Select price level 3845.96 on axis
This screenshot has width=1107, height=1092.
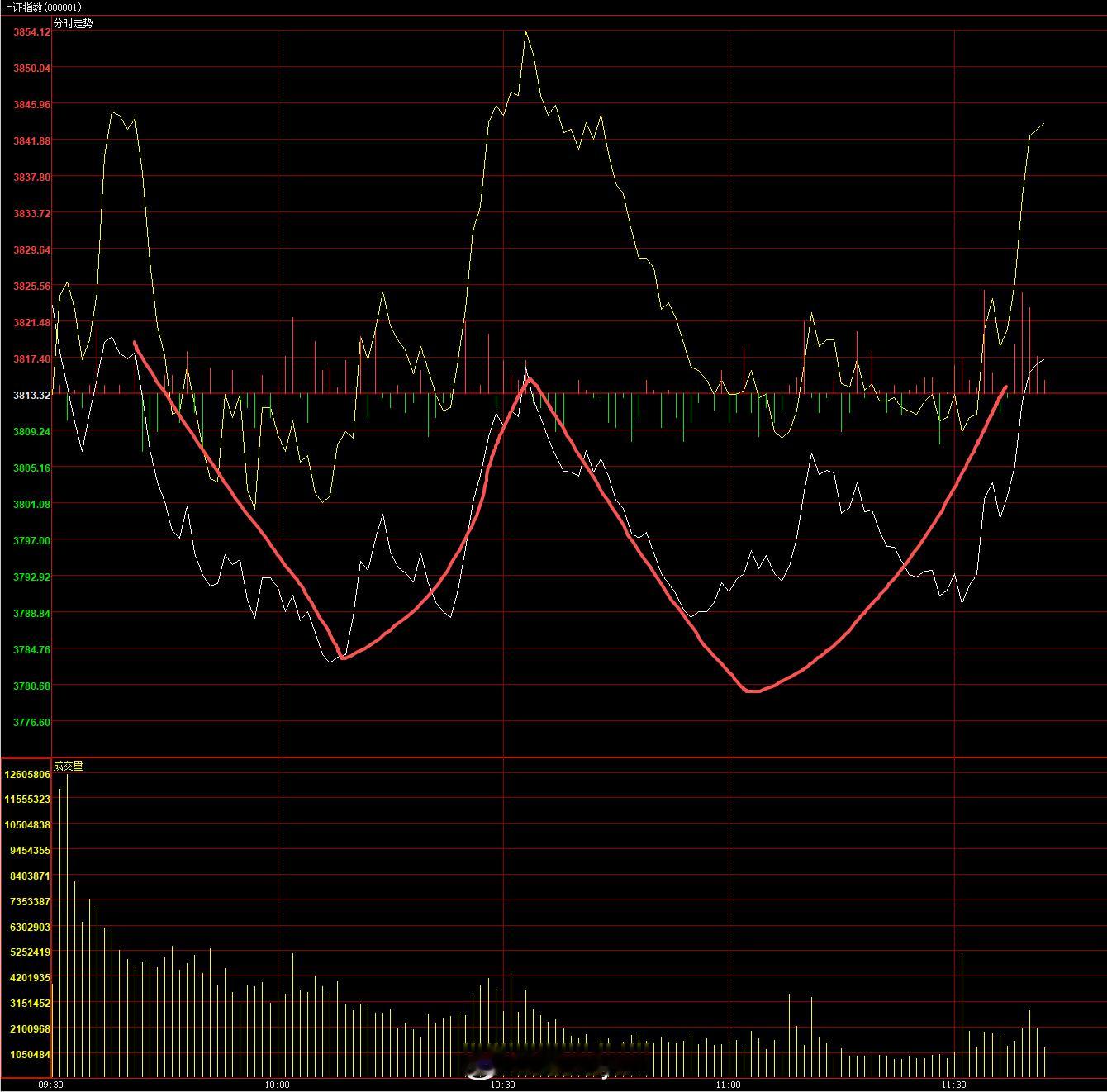31,104
